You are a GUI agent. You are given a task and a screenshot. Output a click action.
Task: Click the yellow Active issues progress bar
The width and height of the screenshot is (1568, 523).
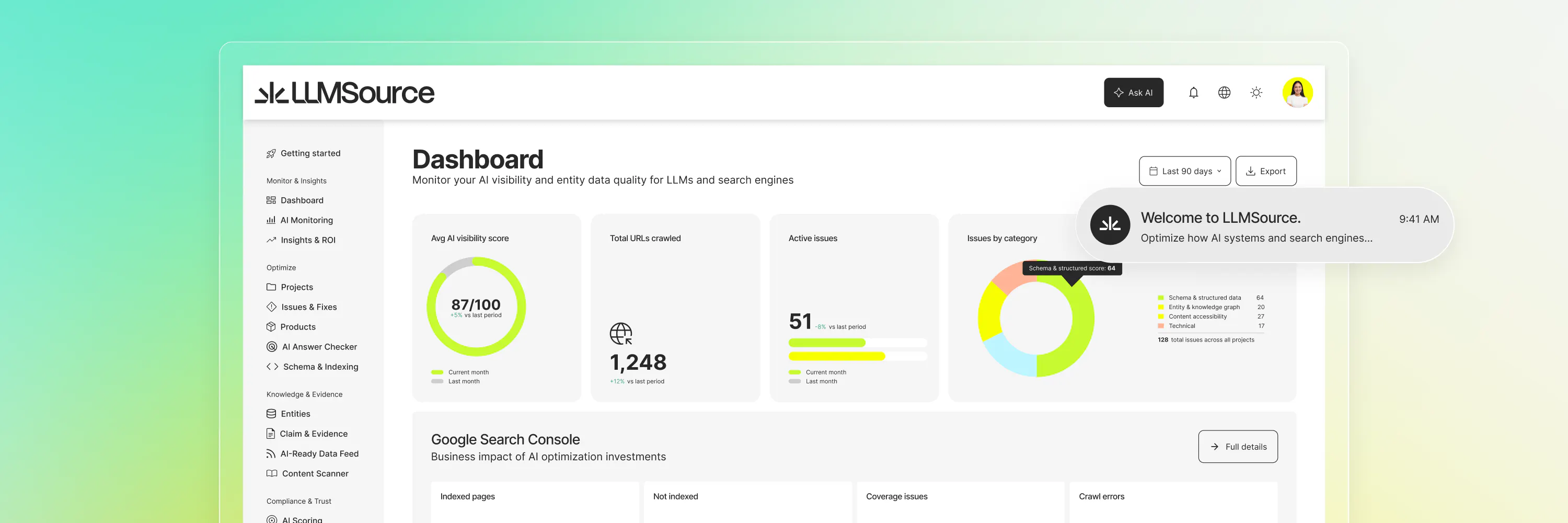pos(836,356)
